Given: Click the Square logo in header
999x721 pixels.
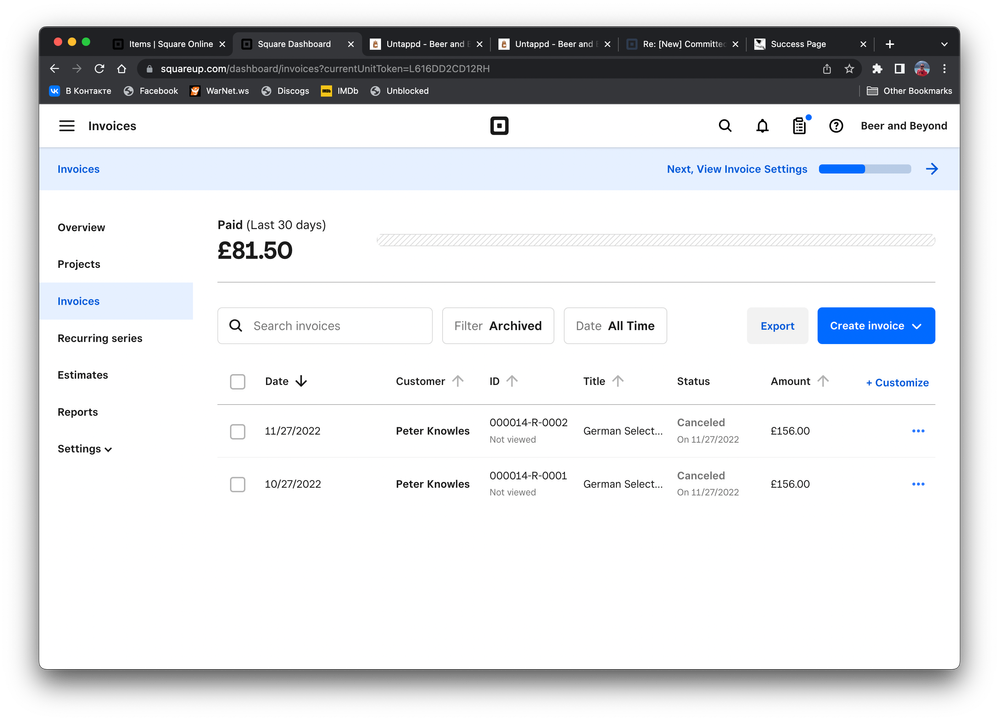Looking at the screenshot, I should pos(499,126).
